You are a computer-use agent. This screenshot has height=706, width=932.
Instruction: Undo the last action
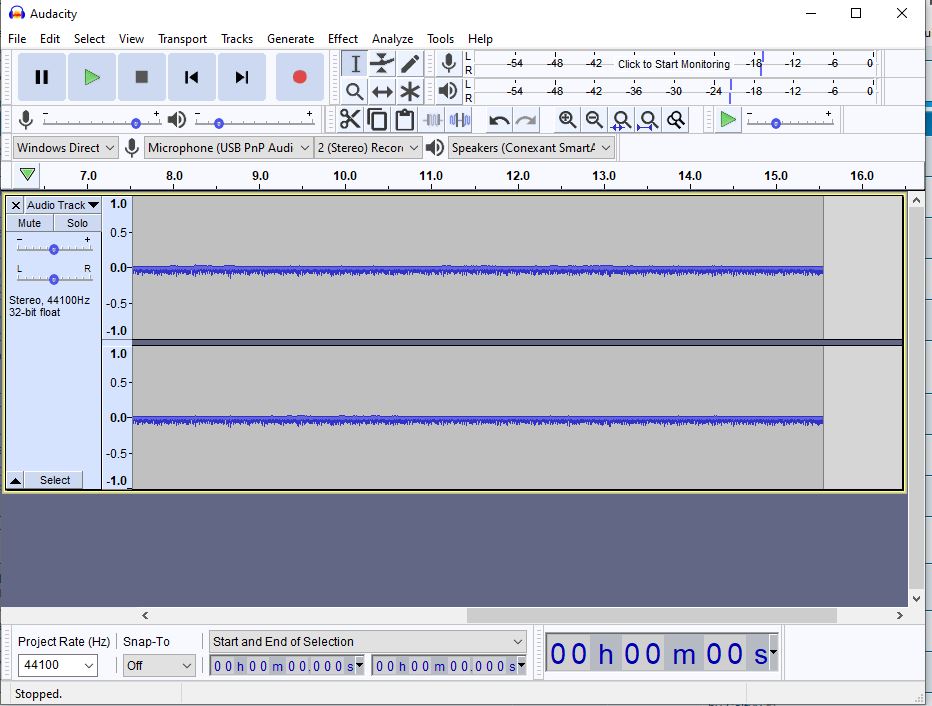click(x=498, y=121)
